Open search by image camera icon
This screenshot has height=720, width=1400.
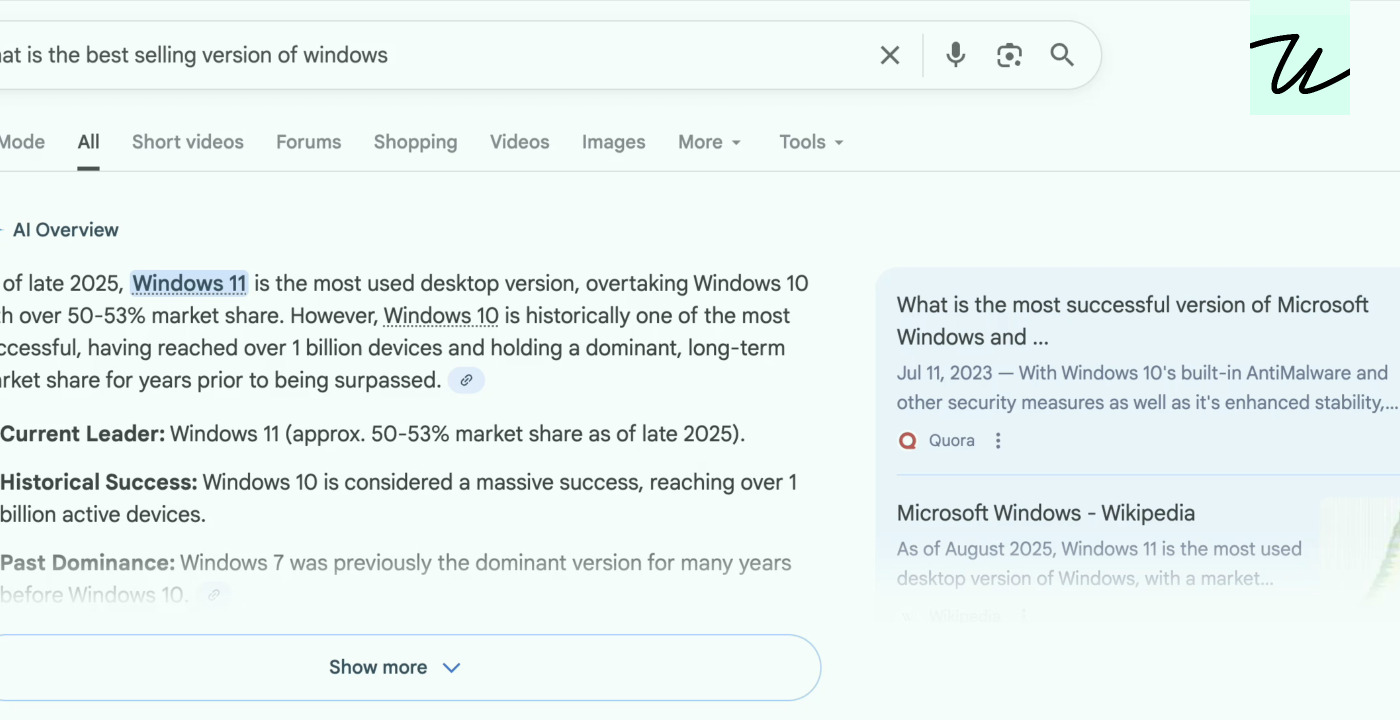click(x=1010, y=55)
